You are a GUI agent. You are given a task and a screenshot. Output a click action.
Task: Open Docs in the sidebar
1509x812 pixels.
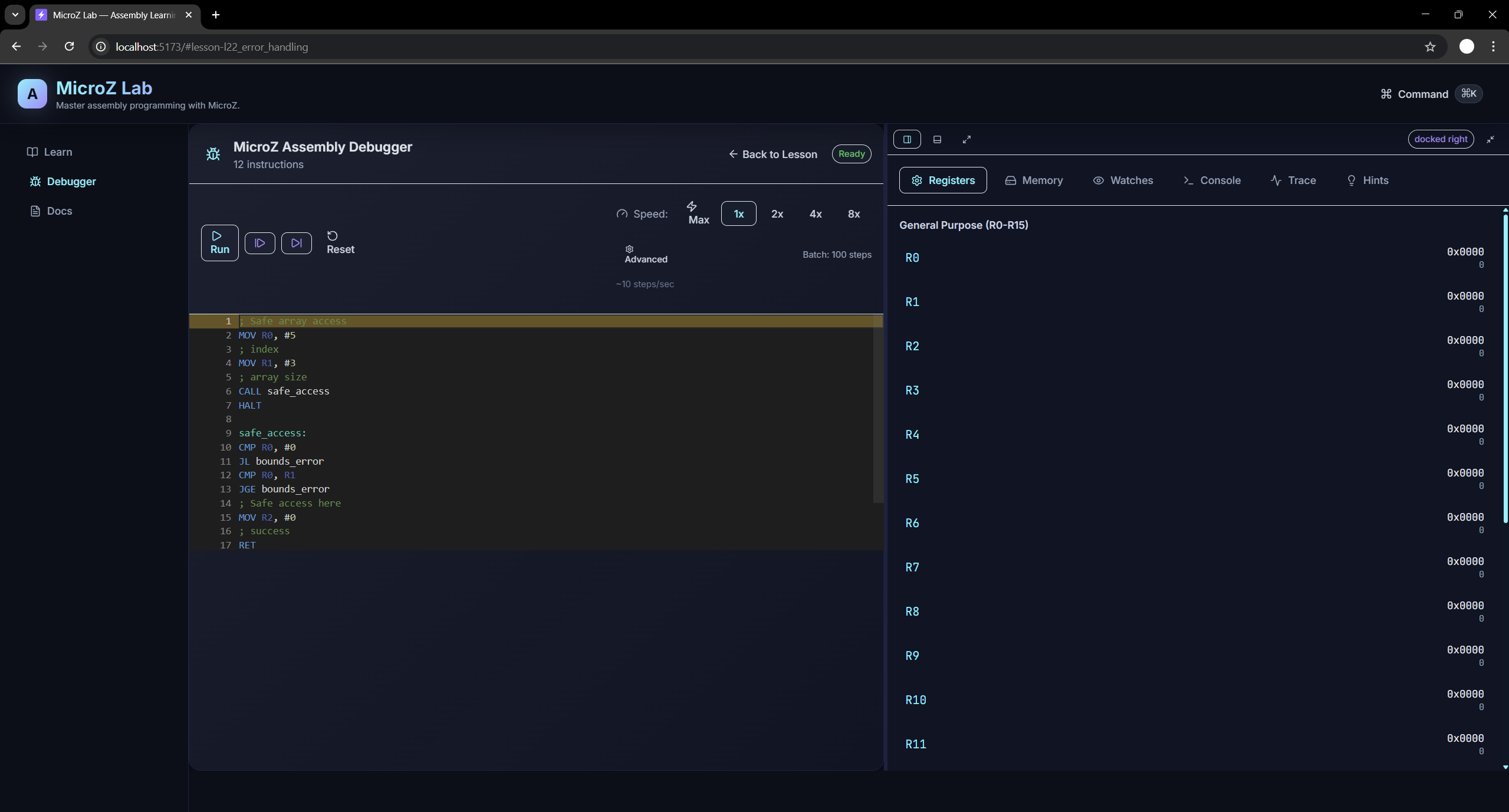click(59, 211)
